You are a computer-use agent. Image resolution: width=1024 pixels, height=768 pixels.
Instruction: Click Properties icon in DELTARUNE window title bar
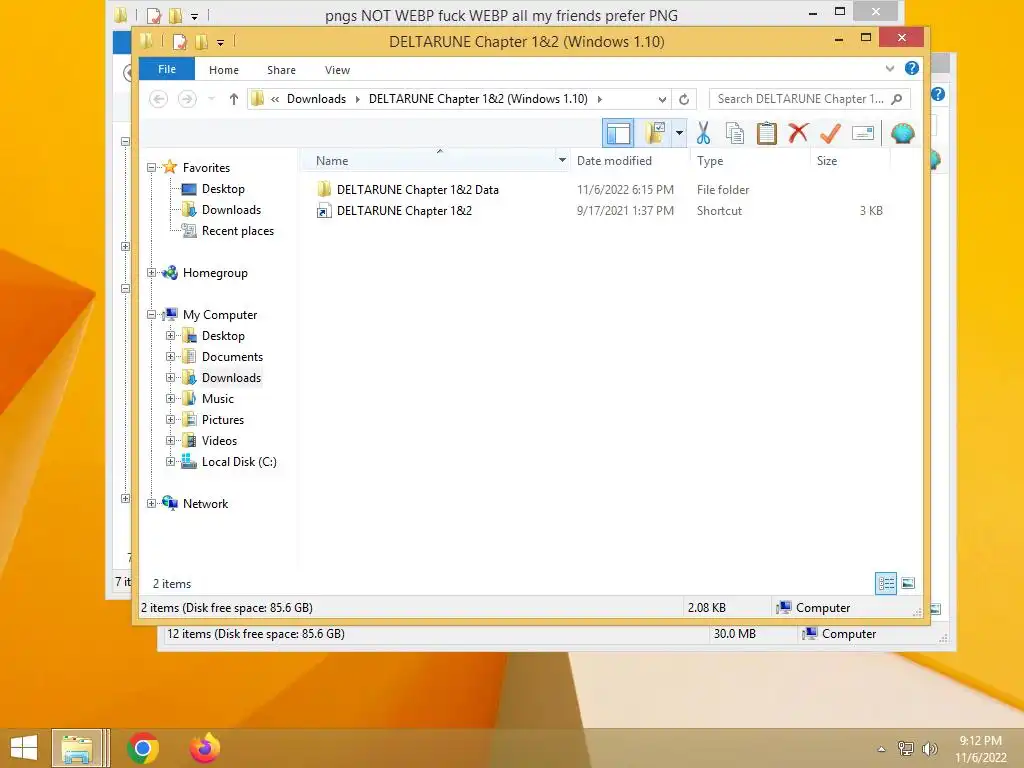[x=179, y=42]
